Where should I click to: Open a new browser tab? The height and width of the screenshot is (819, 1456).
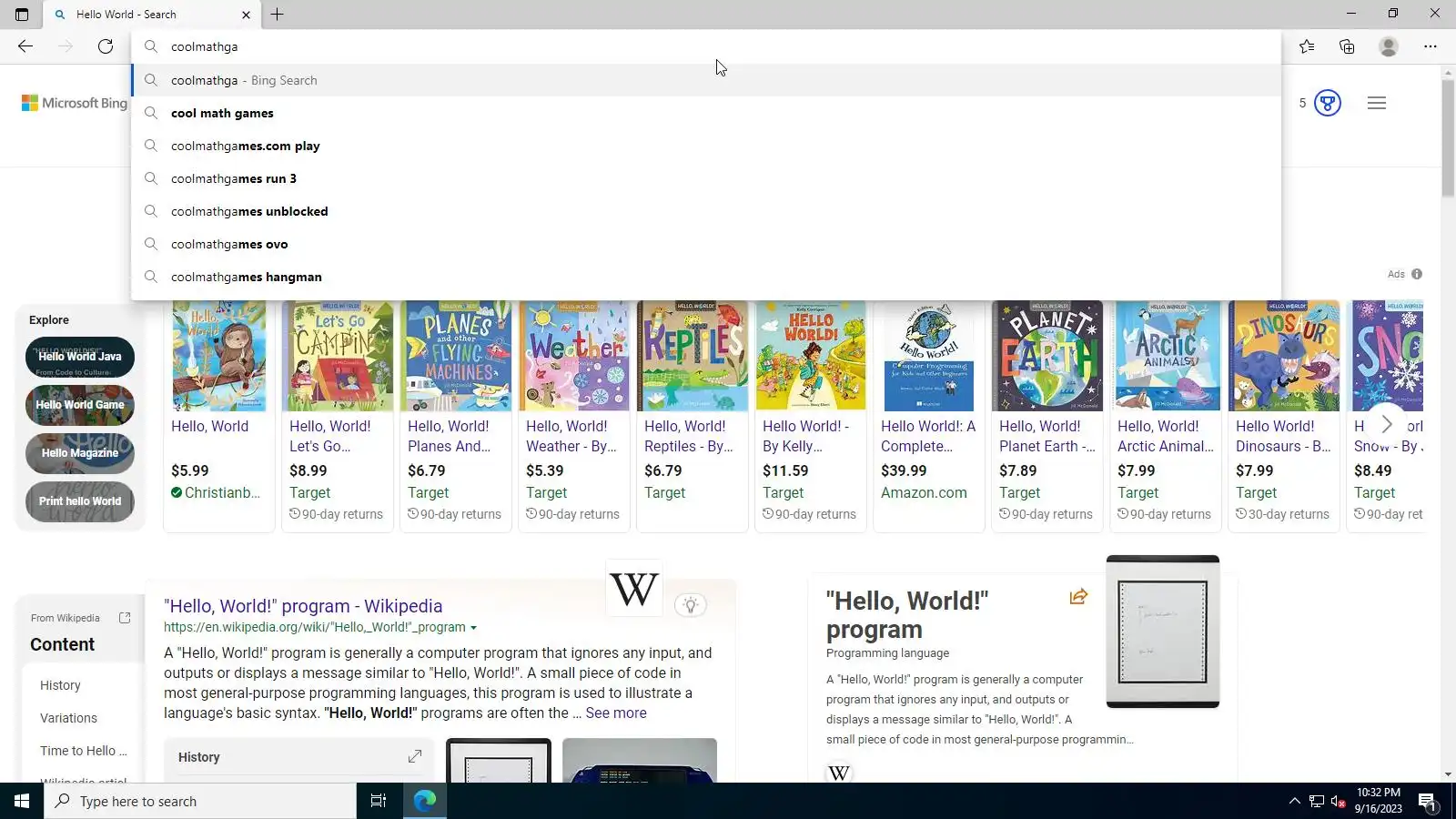[278, 15]
